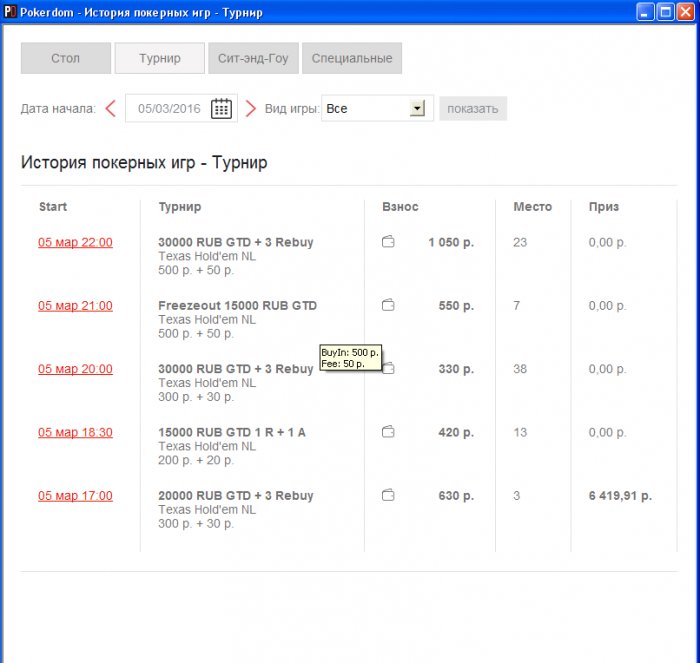The image size is (700, 663).
Task: Open the 05 мар 18:30 tournament link
Action: (x=75, y=433)
